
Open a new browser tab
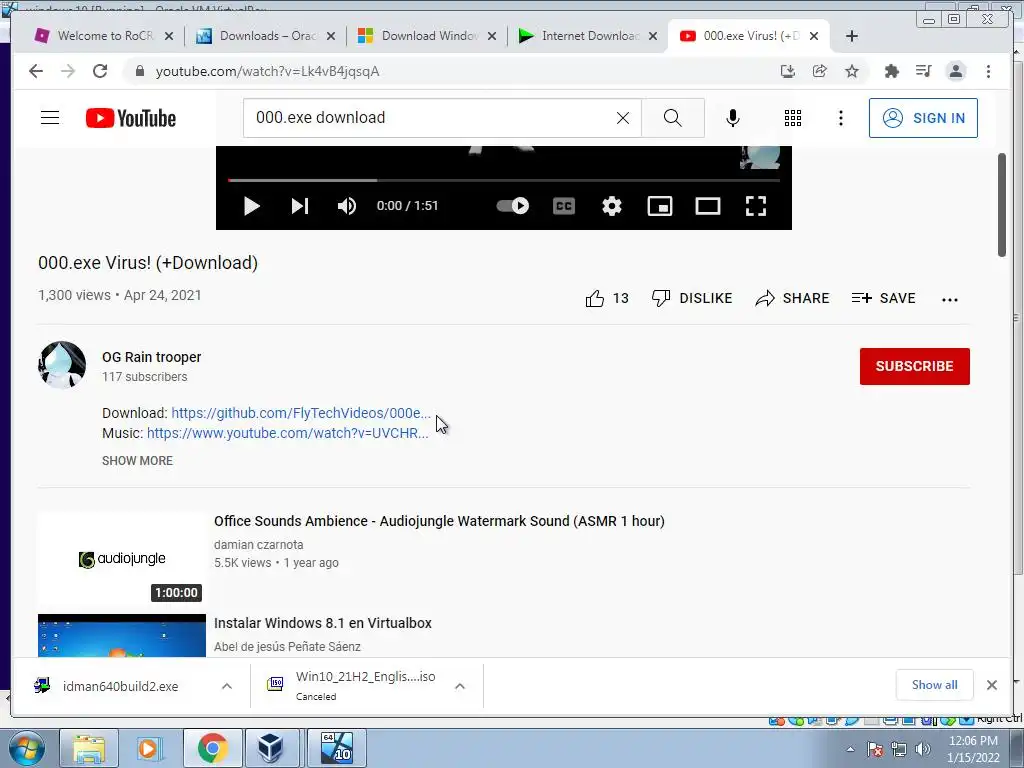(852, 36)
